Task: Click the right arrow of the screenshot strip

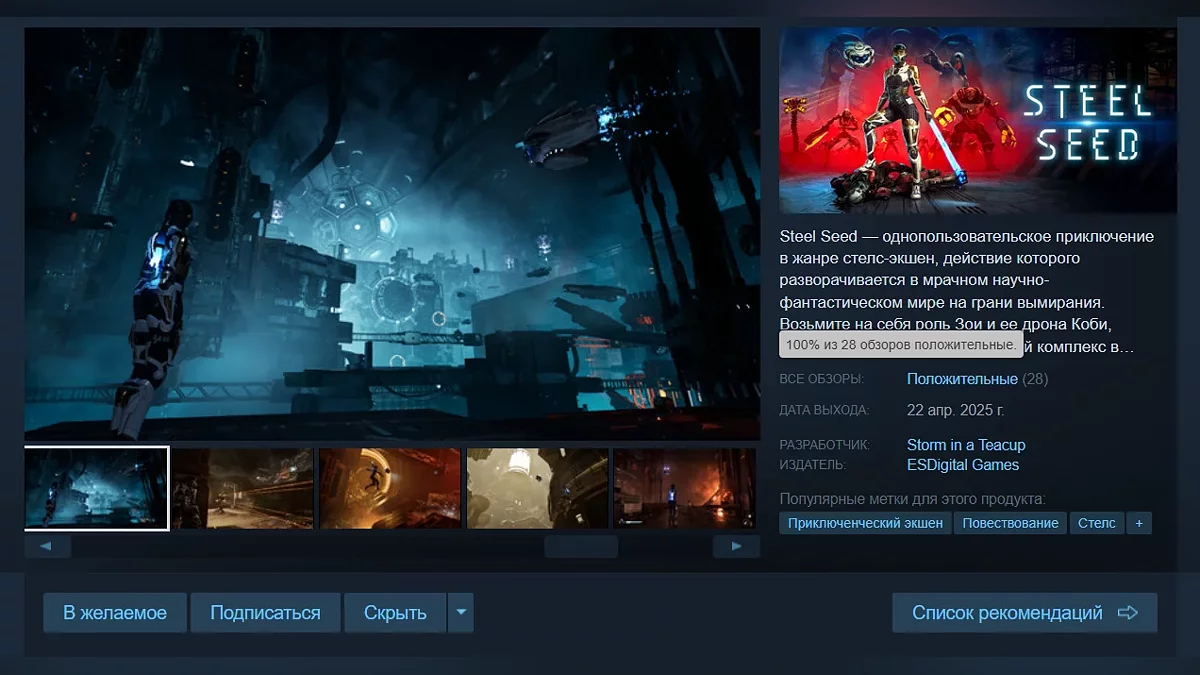Action: click(x=736, y=547)
